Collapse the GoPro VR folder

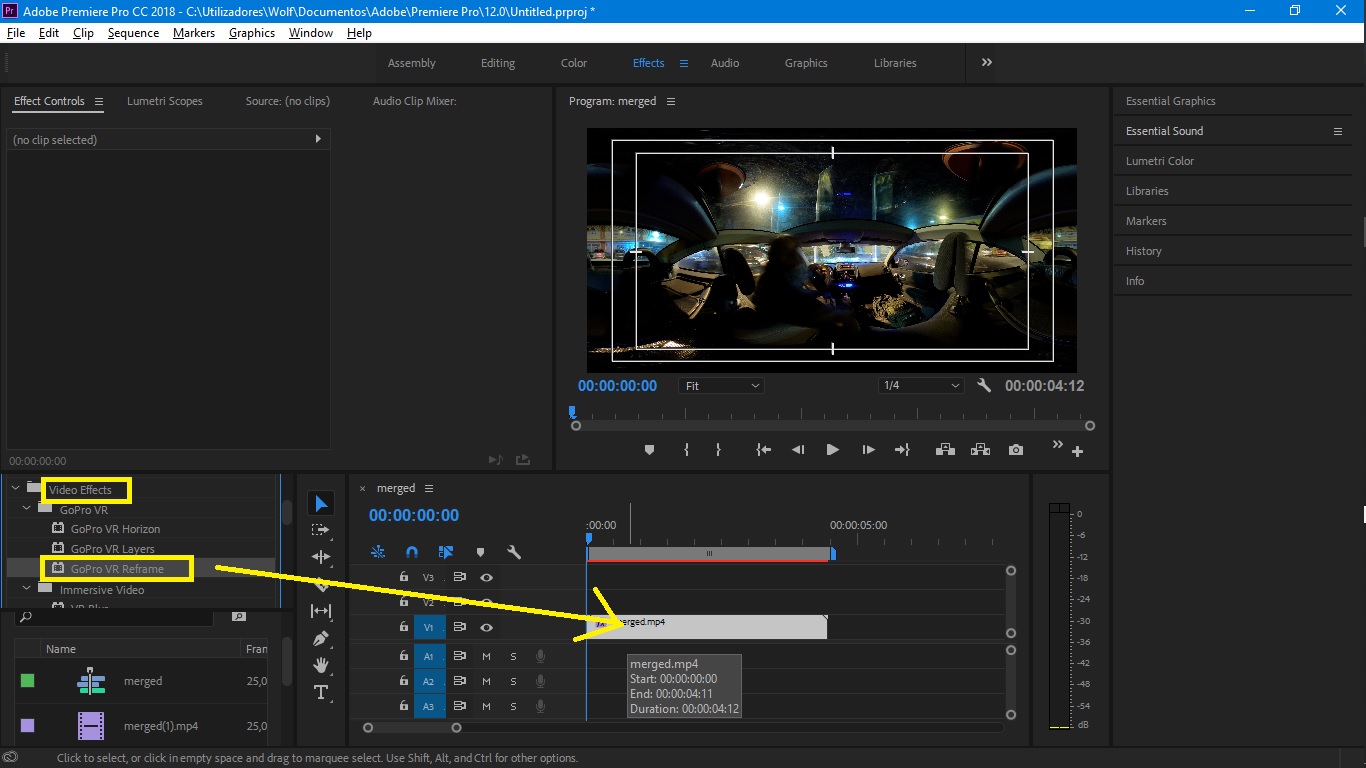click(27, 509)
